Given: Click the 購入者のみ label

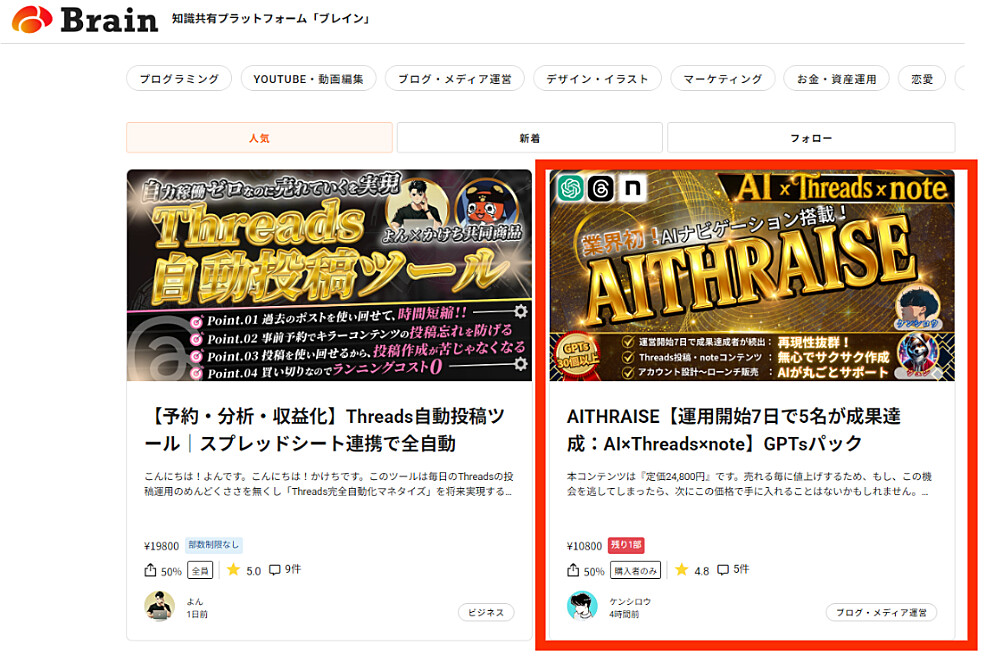Looking at the screenshot, I should pyautogui.click(x=635, y=571).
